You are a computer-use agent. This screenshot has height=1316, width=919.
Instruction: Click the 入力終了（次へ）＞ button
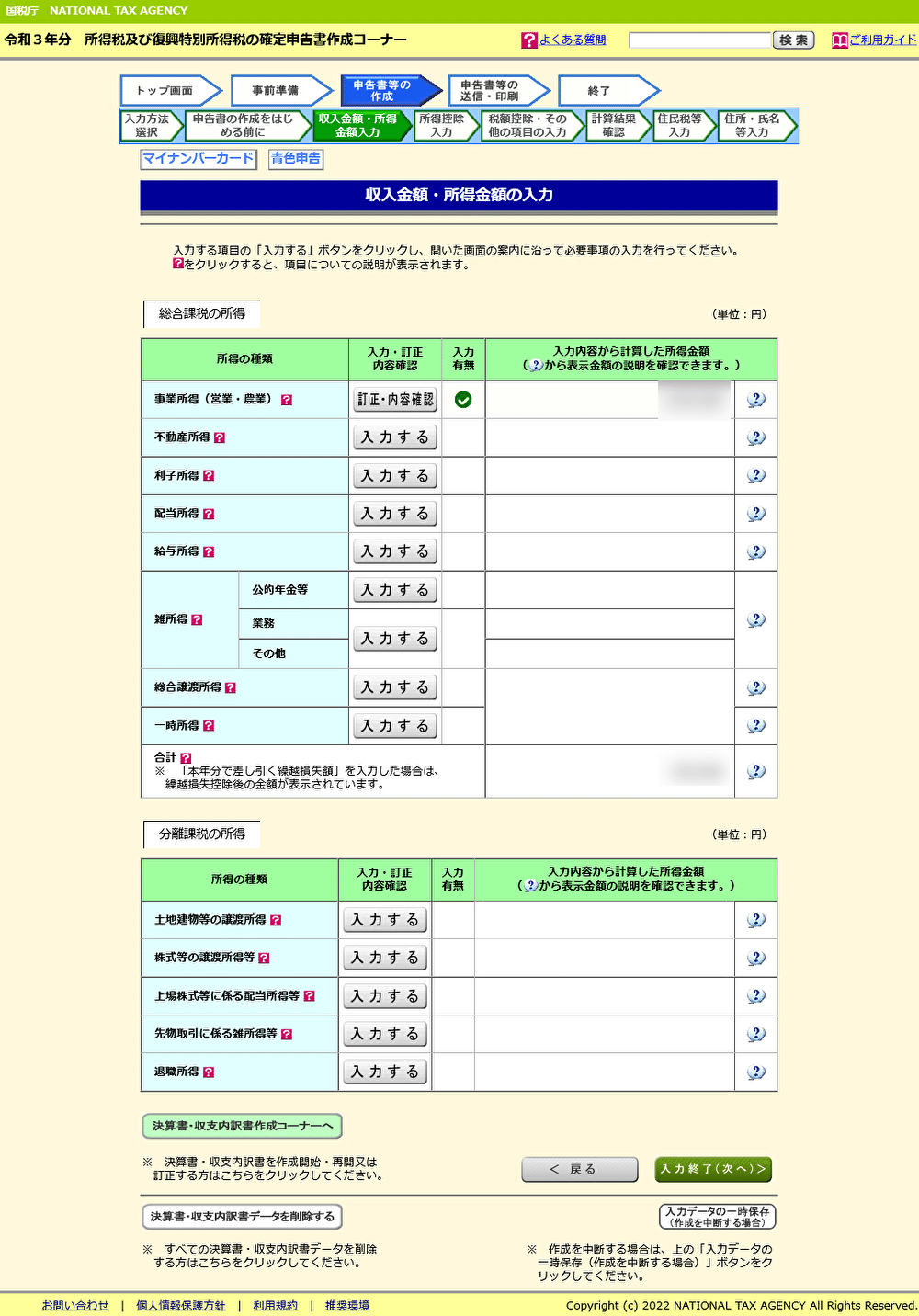pyautogui.click(x=712, y=1169)
